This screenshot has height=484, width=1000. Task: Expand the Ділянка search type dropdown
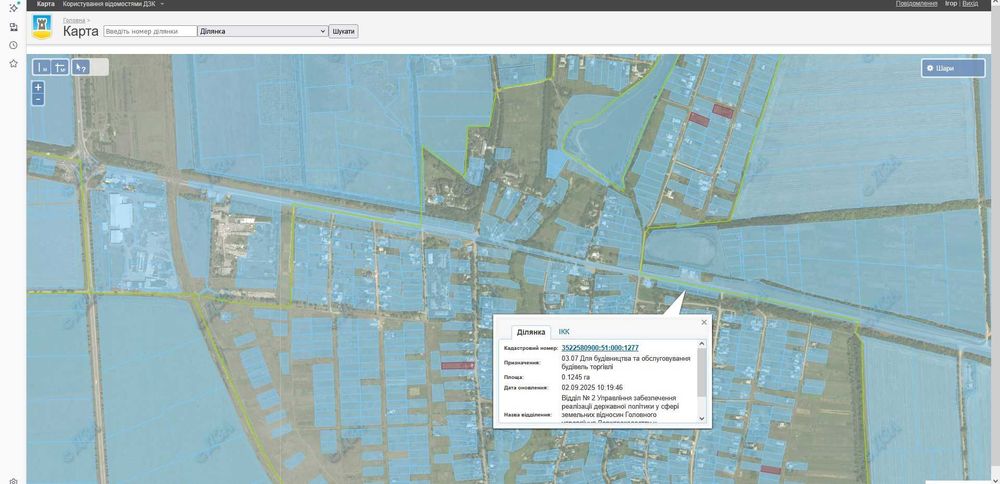(264, 31)
